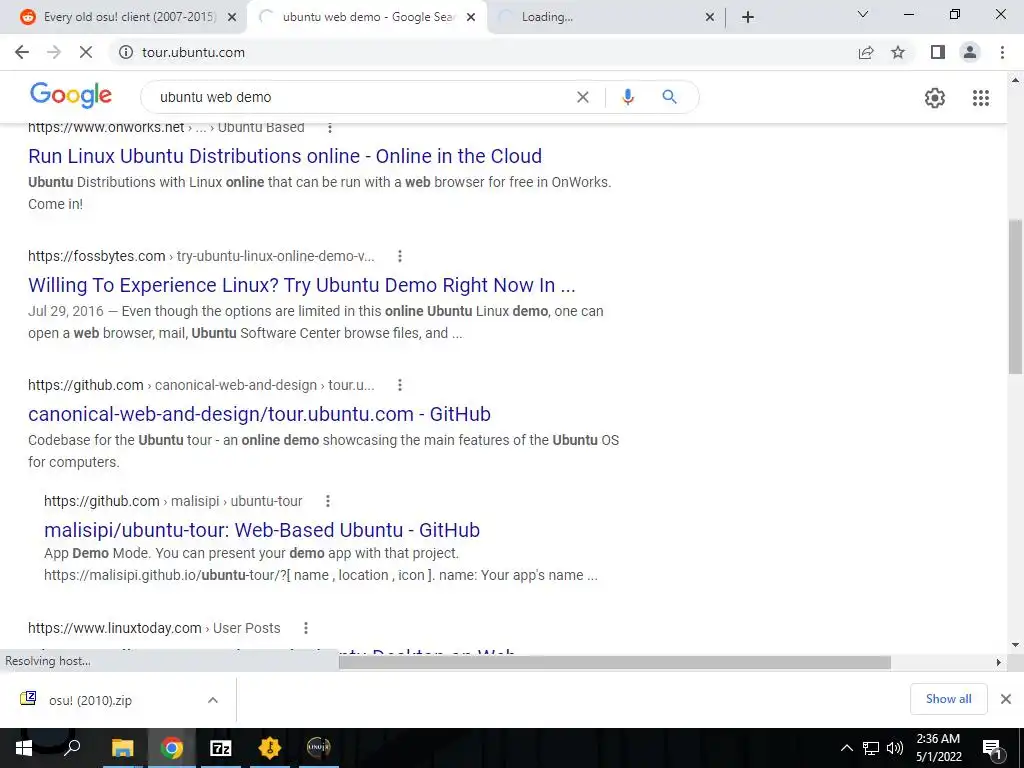Screen dimensions: 1024x768
Task: Open canonical-web-and-design/tour.ubuntu.com GitHub link
Action: click(x=259, y=414)
